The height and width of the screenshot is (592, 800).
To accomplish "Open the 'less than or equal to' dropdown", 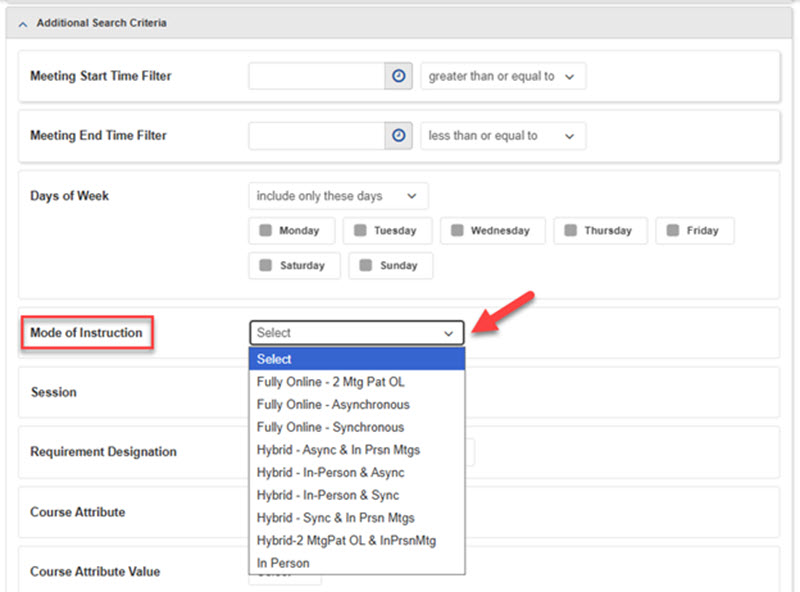I will 502,136.
